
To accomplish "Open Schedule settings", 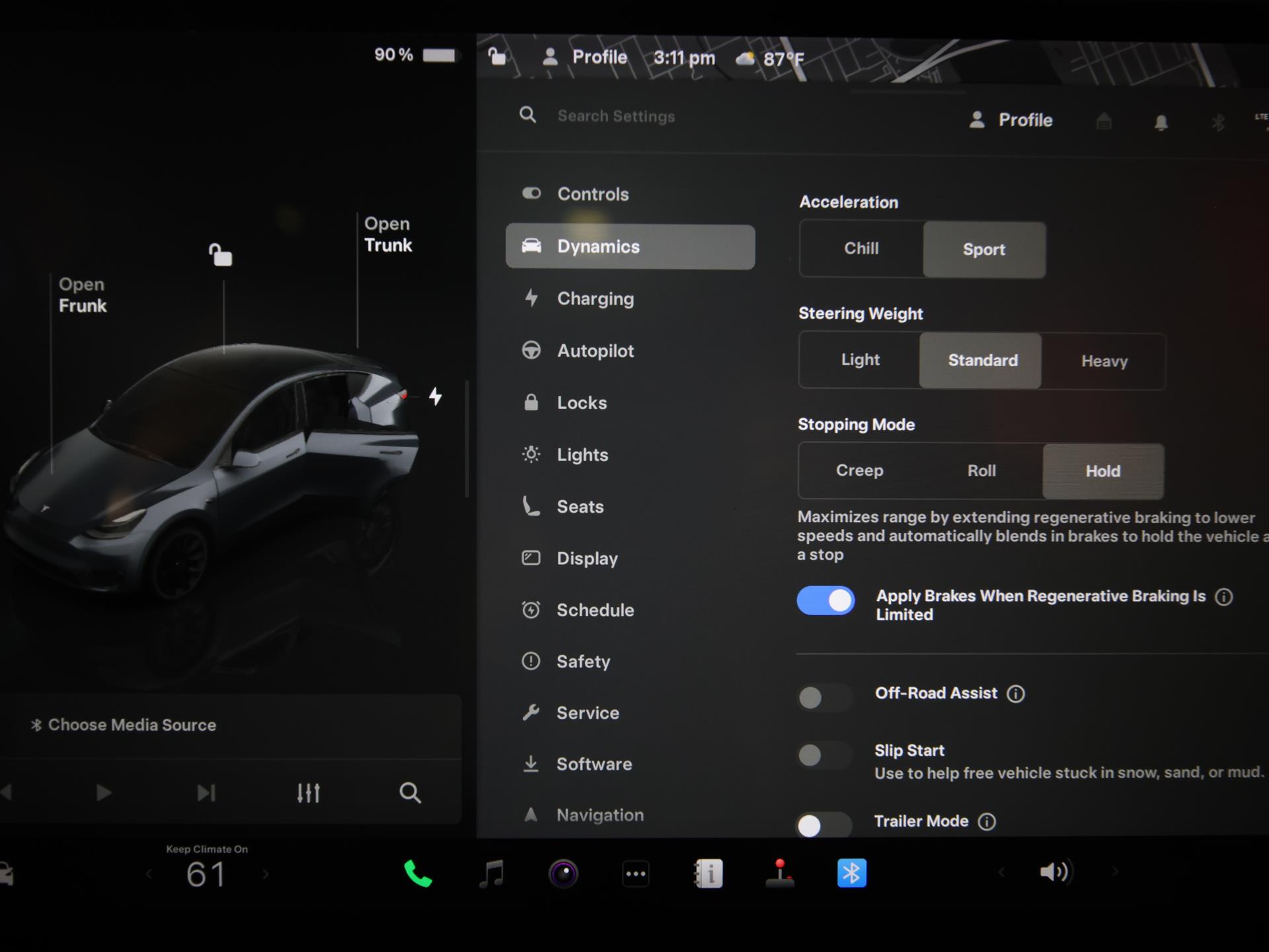I will point(630,610).
